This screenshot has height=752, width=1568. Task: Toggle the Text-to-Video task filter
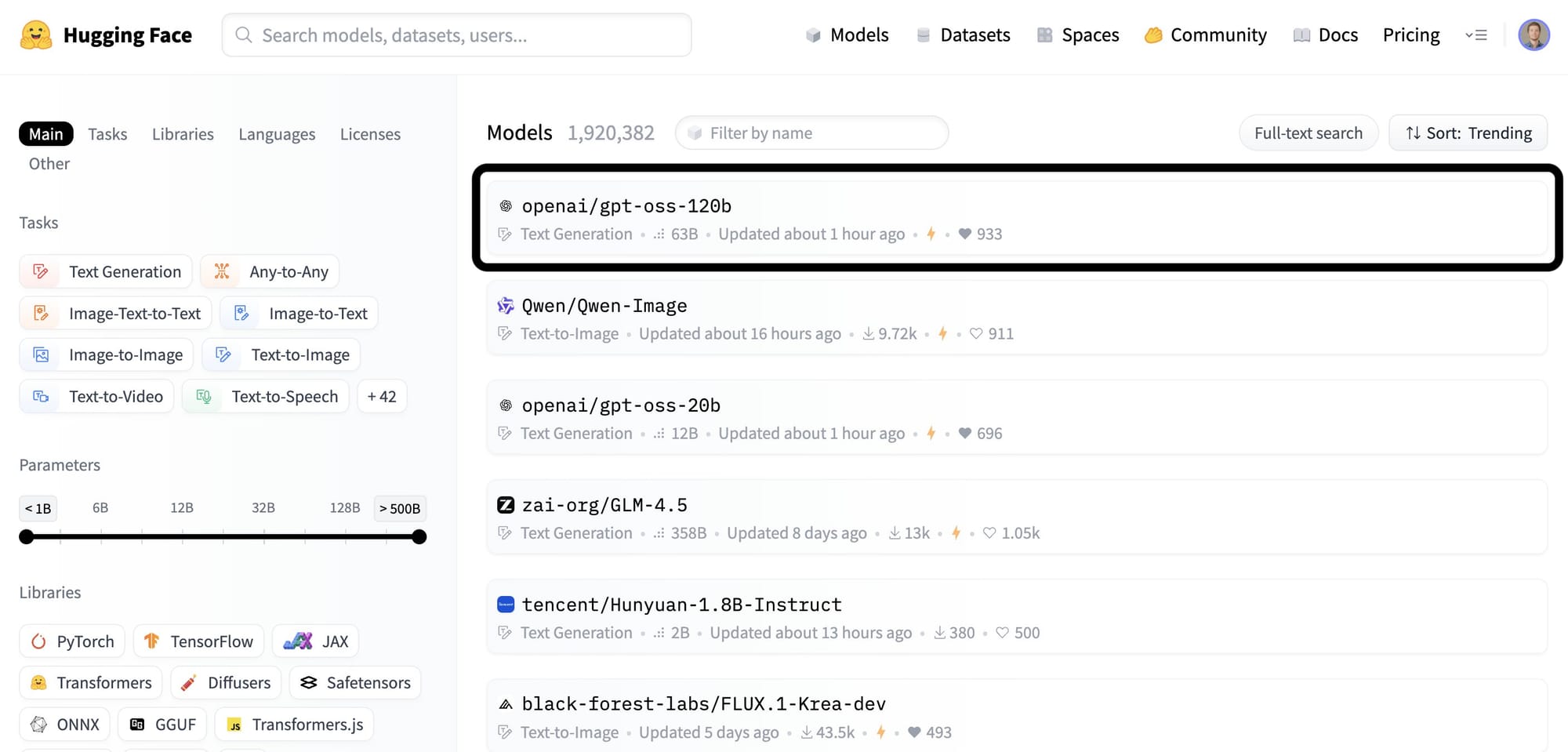pyautogui.click(x=96, y=396)
